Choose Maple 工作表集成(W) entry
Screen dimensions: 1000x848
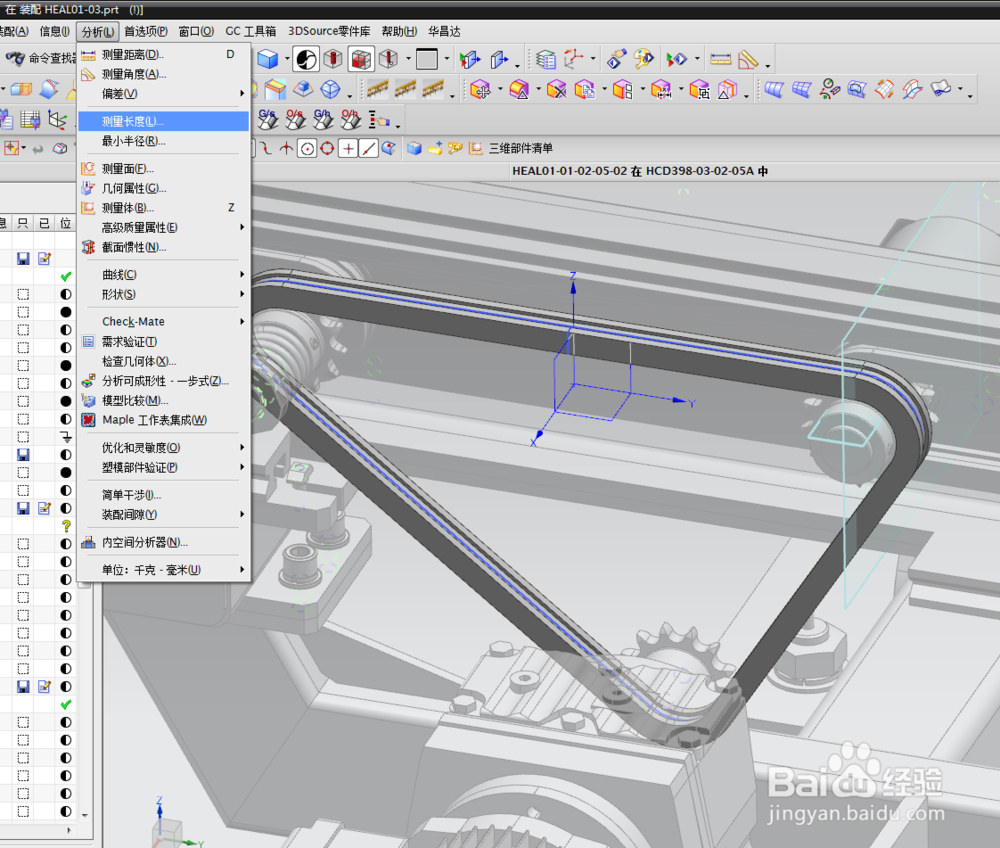coord(163,420)
